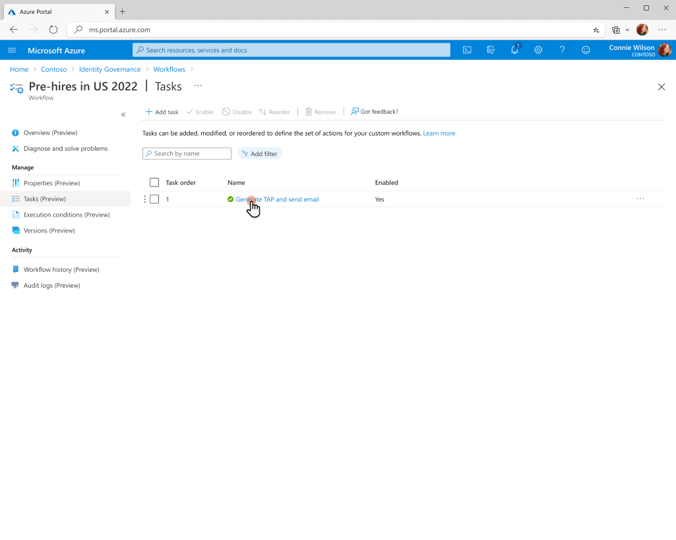Sort by Name column header
Image resolution: width=676 pixels, height=540 pixels.
236,182
